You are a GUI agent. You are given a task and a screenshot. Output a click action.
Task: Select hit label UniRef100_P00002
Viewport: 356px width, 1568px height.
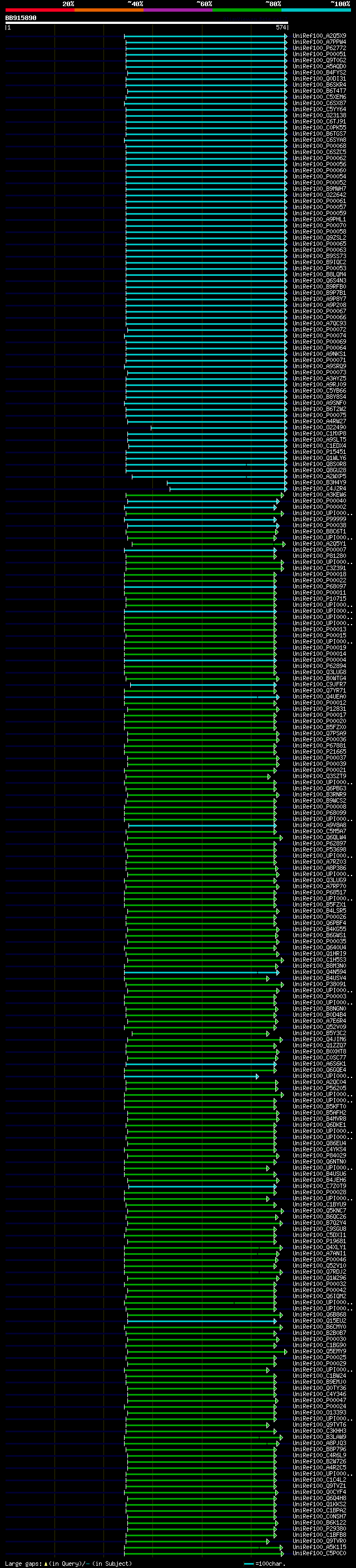319,507
